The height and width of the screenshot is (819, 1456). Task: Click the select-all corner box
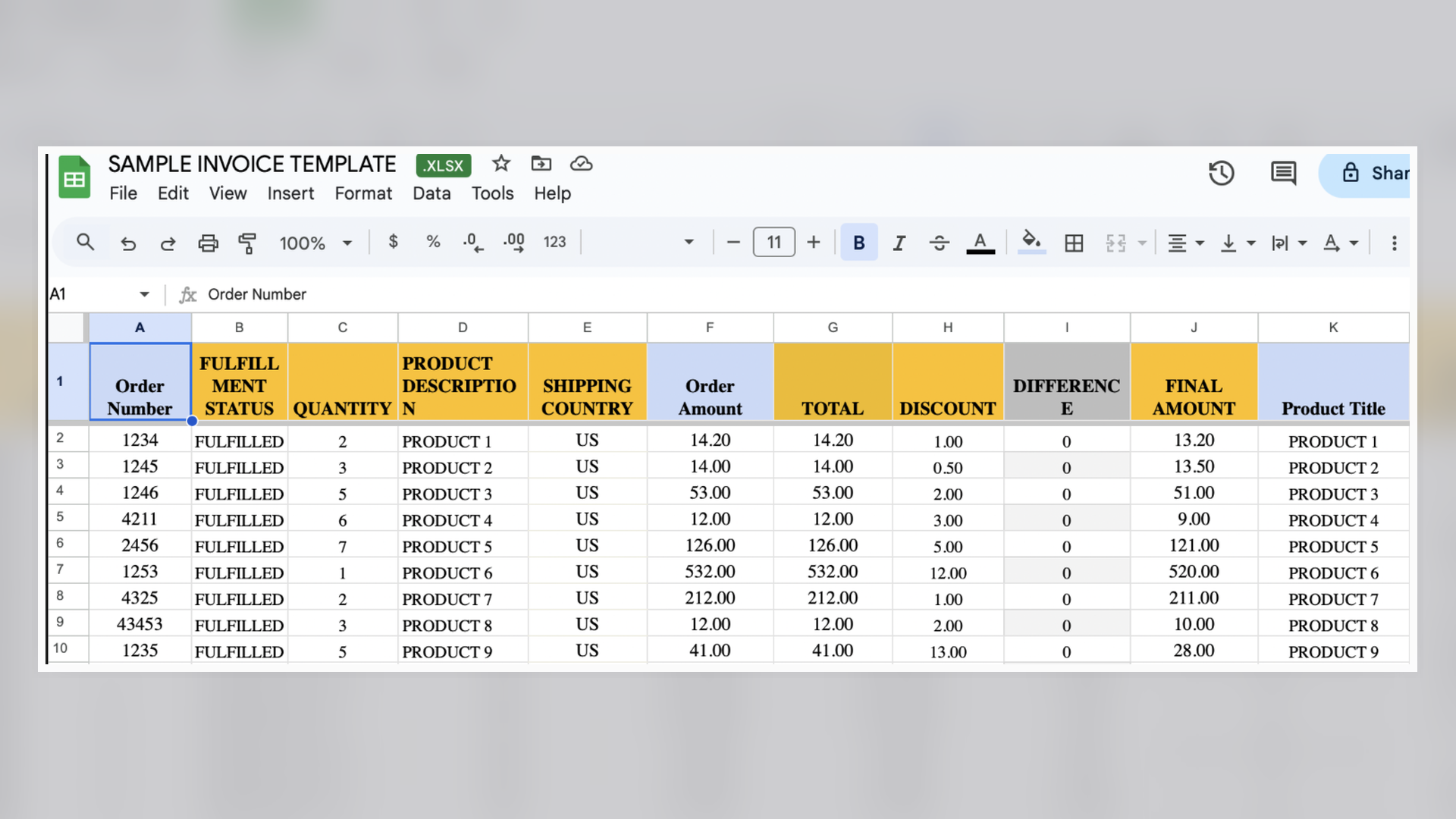coord(67,328)
